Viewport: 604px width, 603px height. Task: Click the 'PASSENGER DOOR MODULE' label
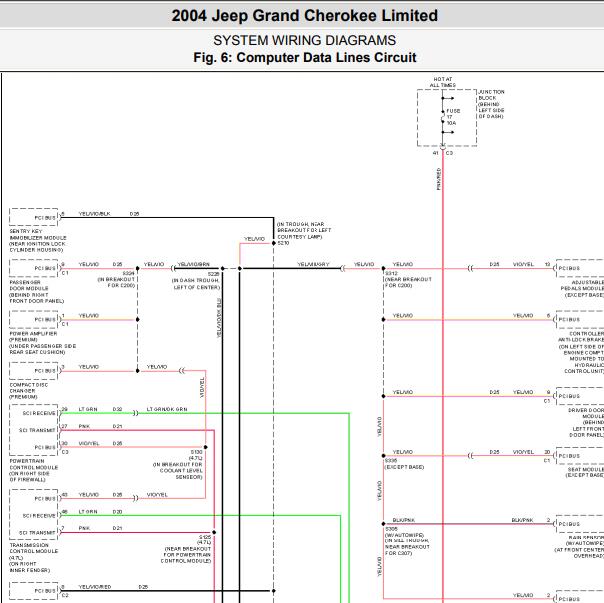(x=37, y=292)
